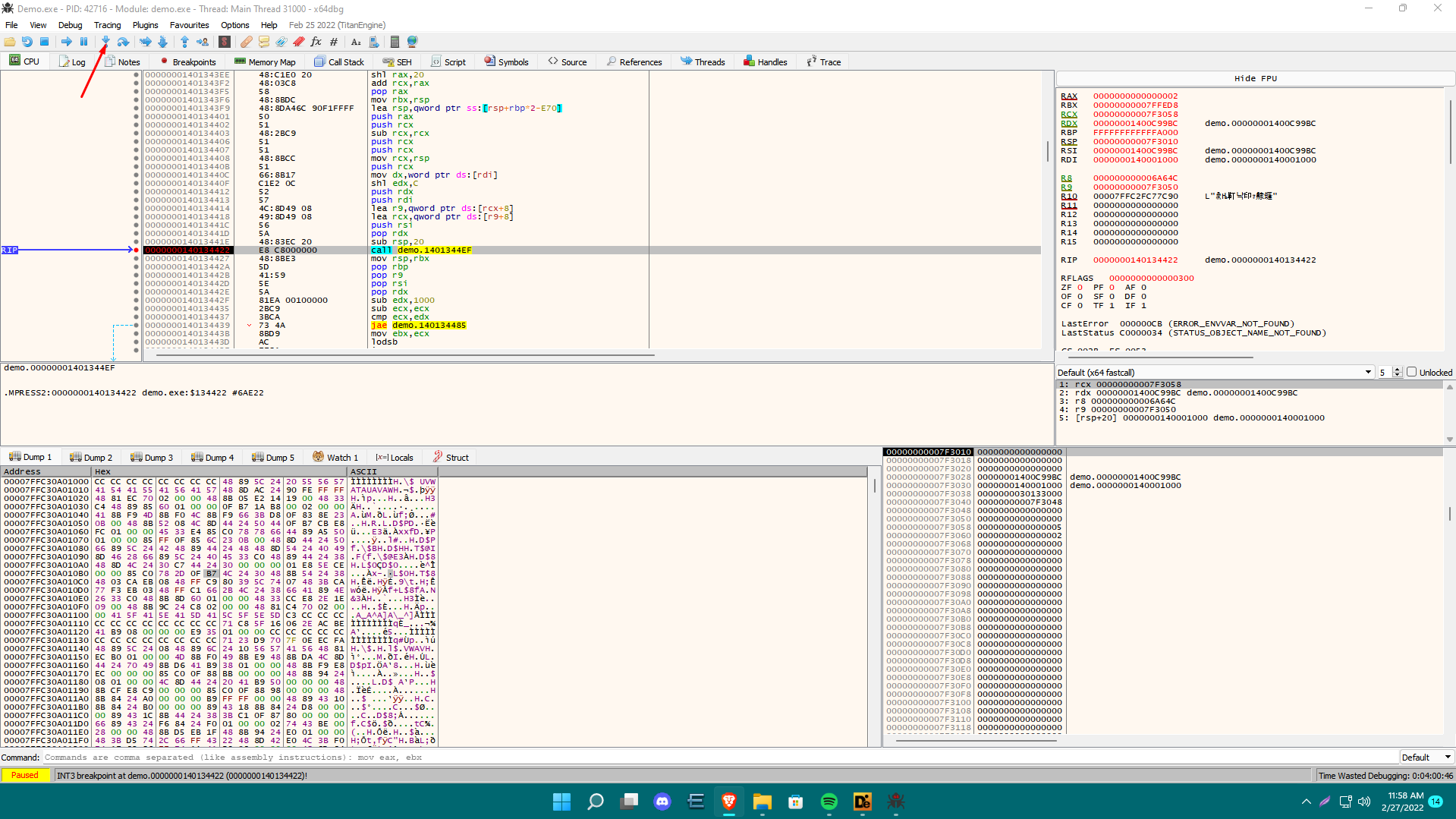Open the labels tag icon
This screenshot has width=1456, height=819.
click(281, 42)
